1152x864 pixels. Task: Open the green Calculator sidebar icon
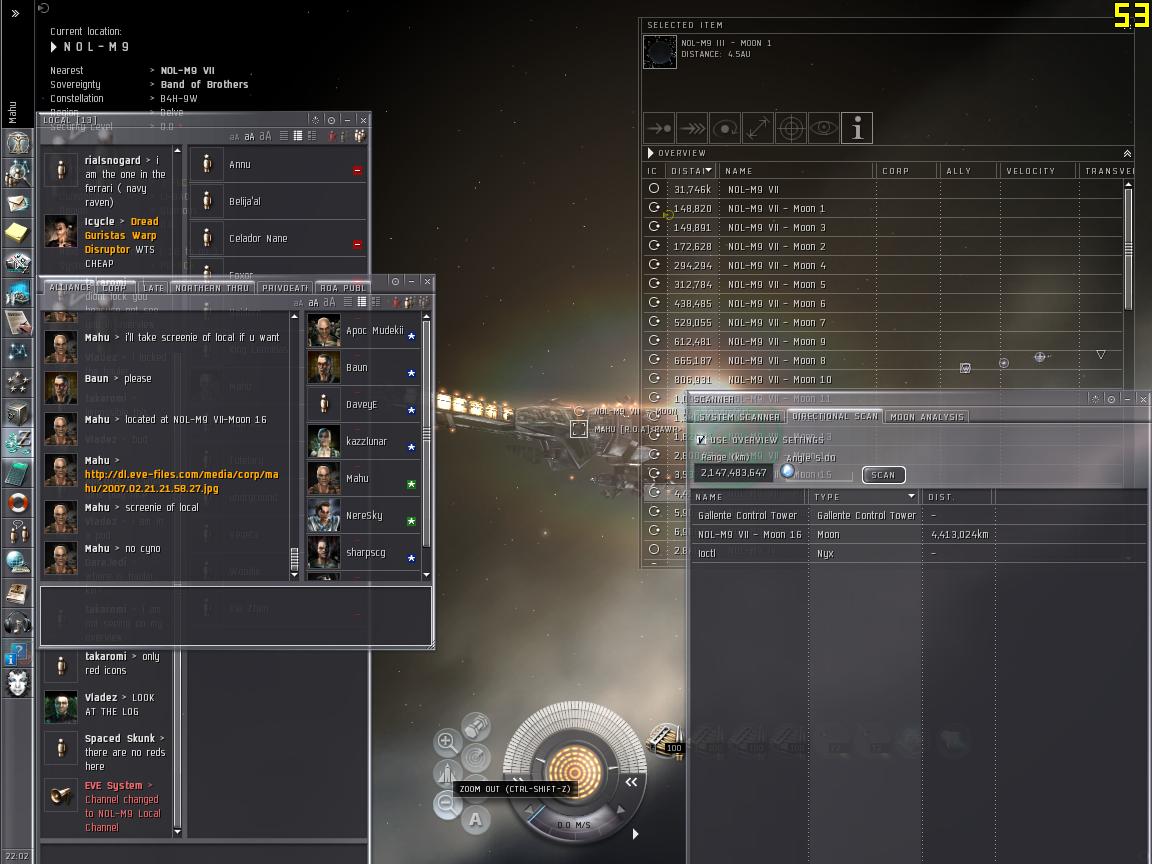click(x=18, y=472)
